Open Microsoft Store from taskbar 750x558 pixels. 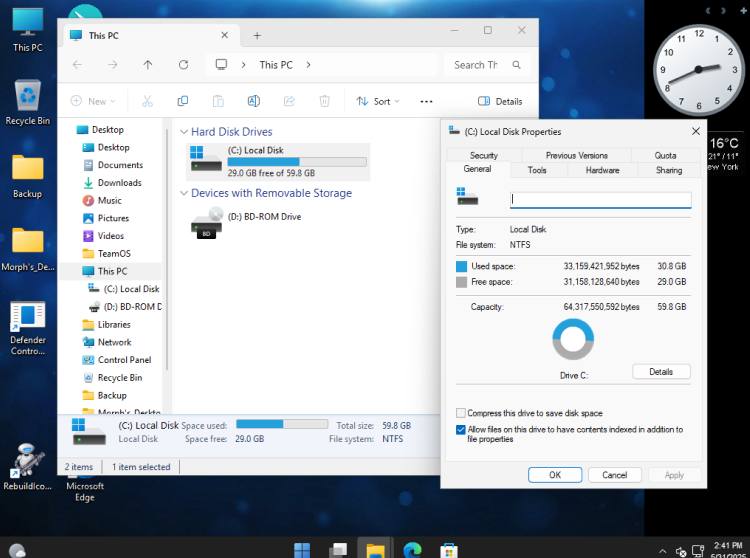pyautogui.click(x=449, y=550)
